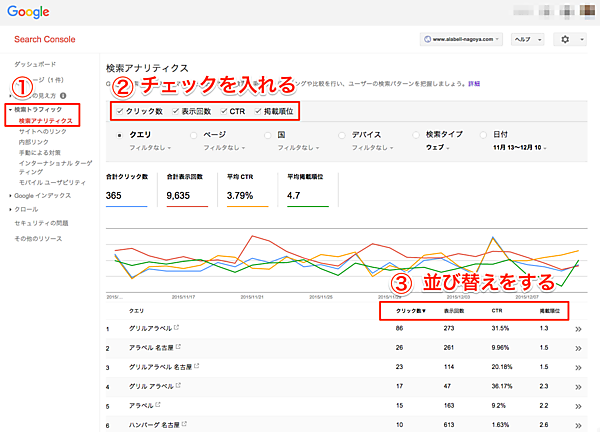Click the double-arrow icon on row 3
Screen dimensions: 600x432
[x=579, y=367]
